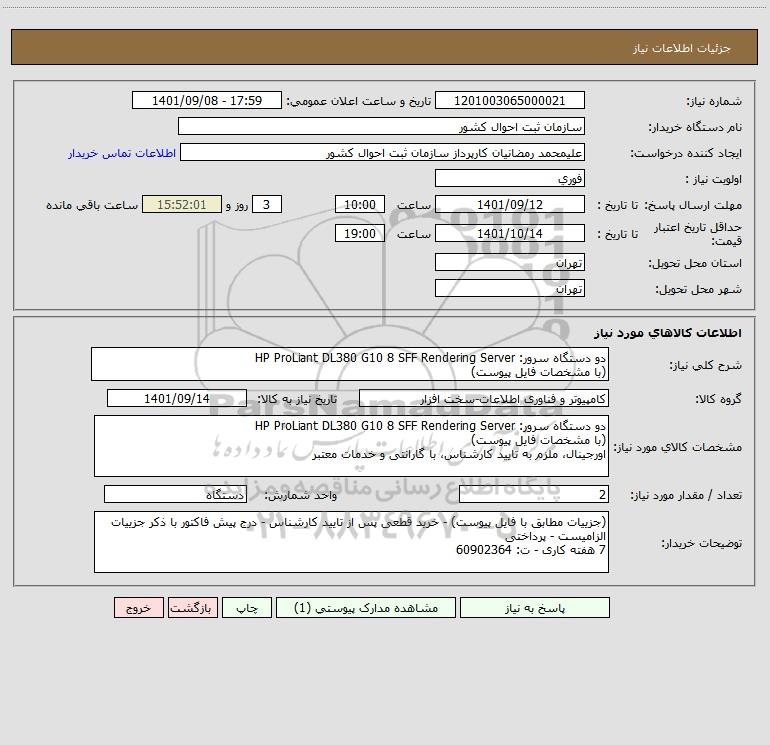Click the 'پاسخ به نیاز' button

[x=535, y=608]
